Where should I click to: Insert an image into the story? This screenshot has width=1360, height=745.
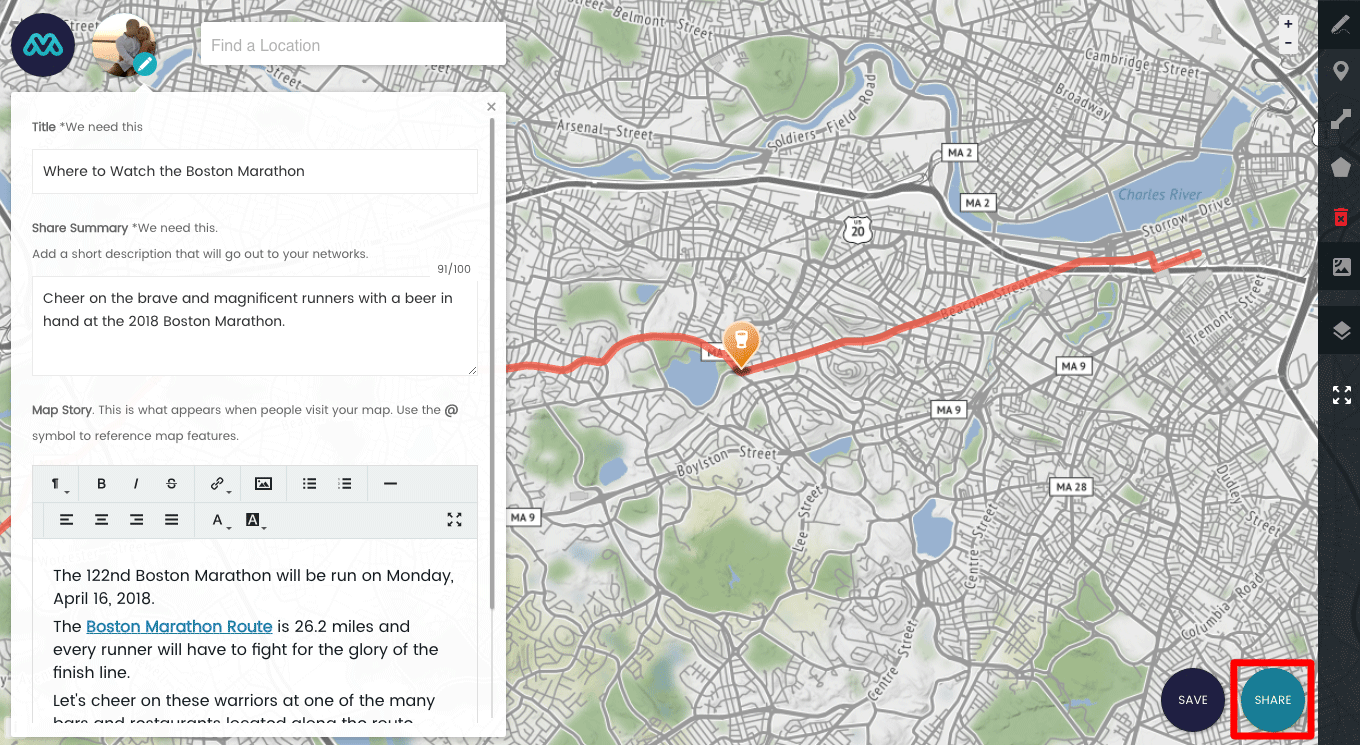263,484
